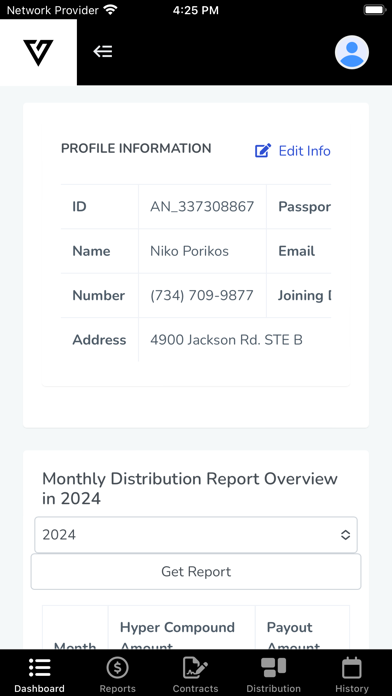The image size is (392, 696).
Task: Click the Monthly Distribution Report Overview heading
Action: 190,488
